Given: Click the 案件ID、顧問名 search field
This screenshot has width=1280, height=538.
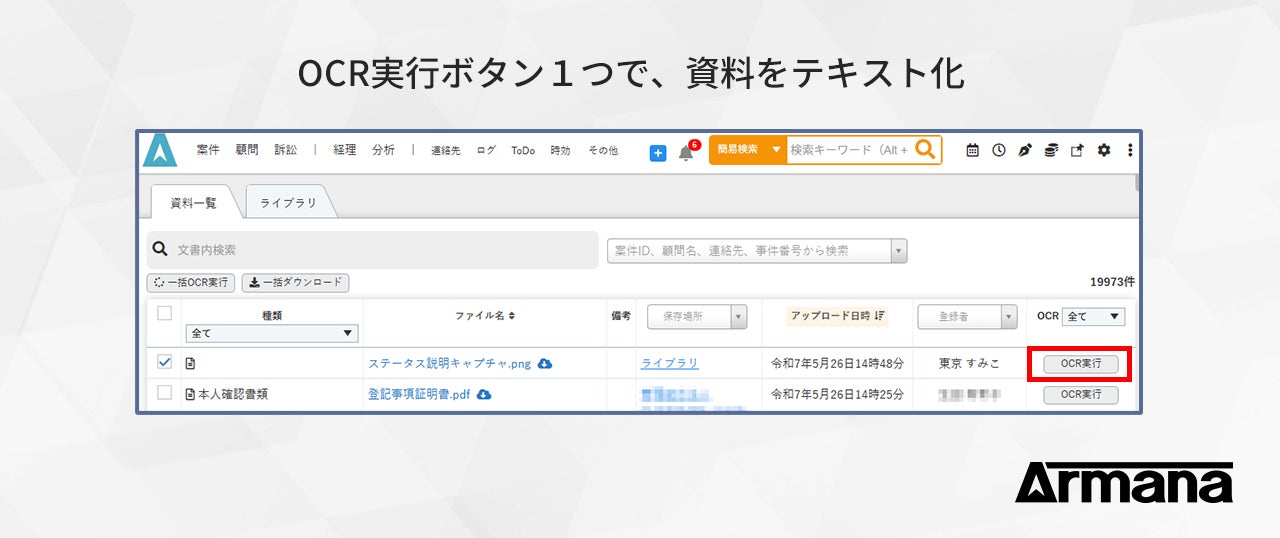Looking at the screenshot, I should [x=749, y=251].
